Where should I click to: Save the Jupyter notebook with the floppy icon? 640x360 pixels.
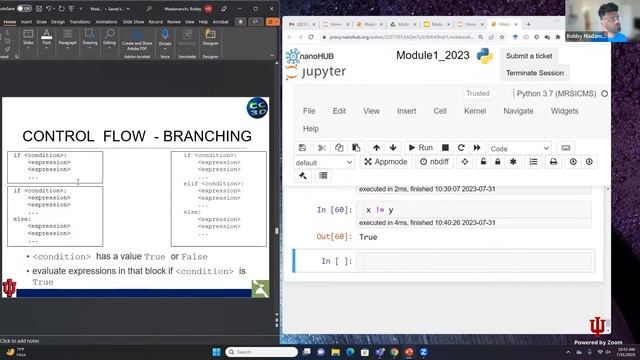[x=302, y=148]
